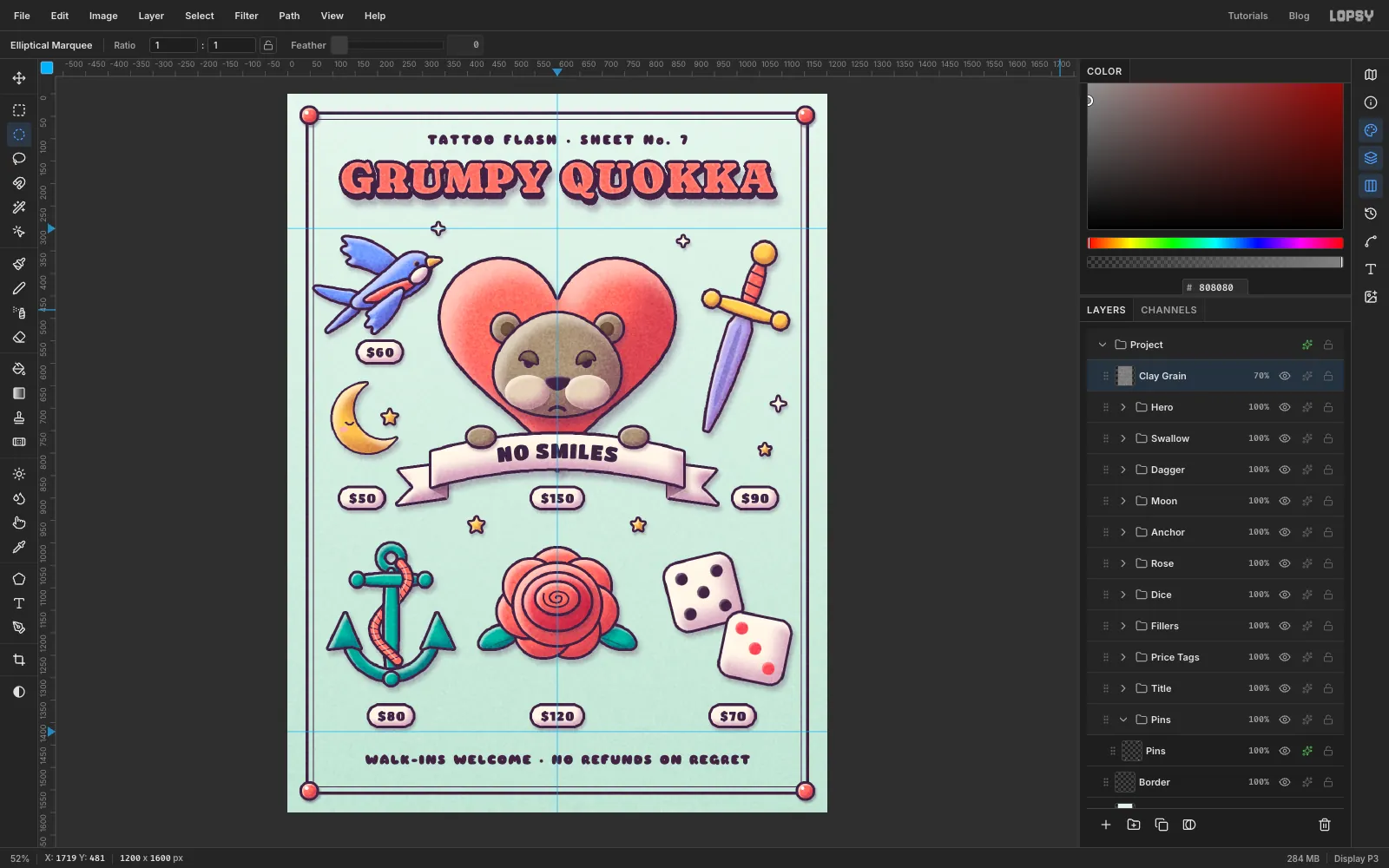Screen dimensions: 1389x868
Task: Toggle visibility of the Border layer
Action: click(1285, 782)
